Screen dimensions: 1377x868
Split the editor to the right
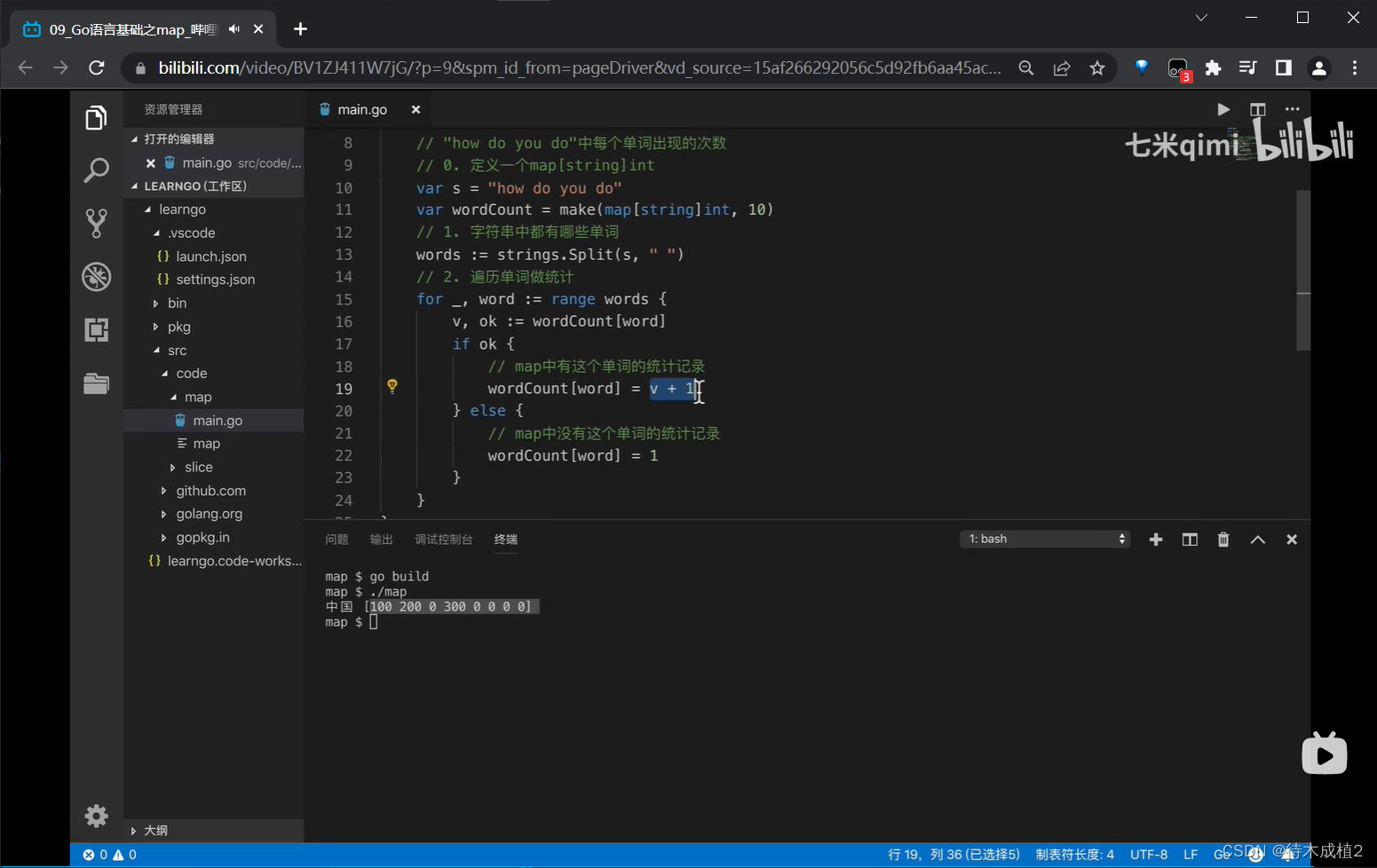click(x=1257, y=109)
